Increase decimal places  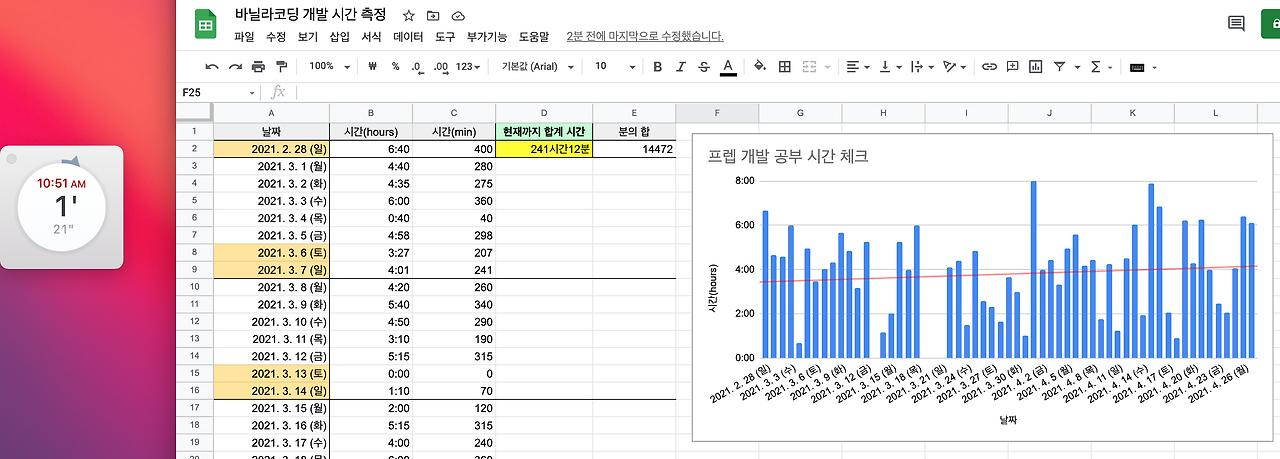(x=440, y=66)
